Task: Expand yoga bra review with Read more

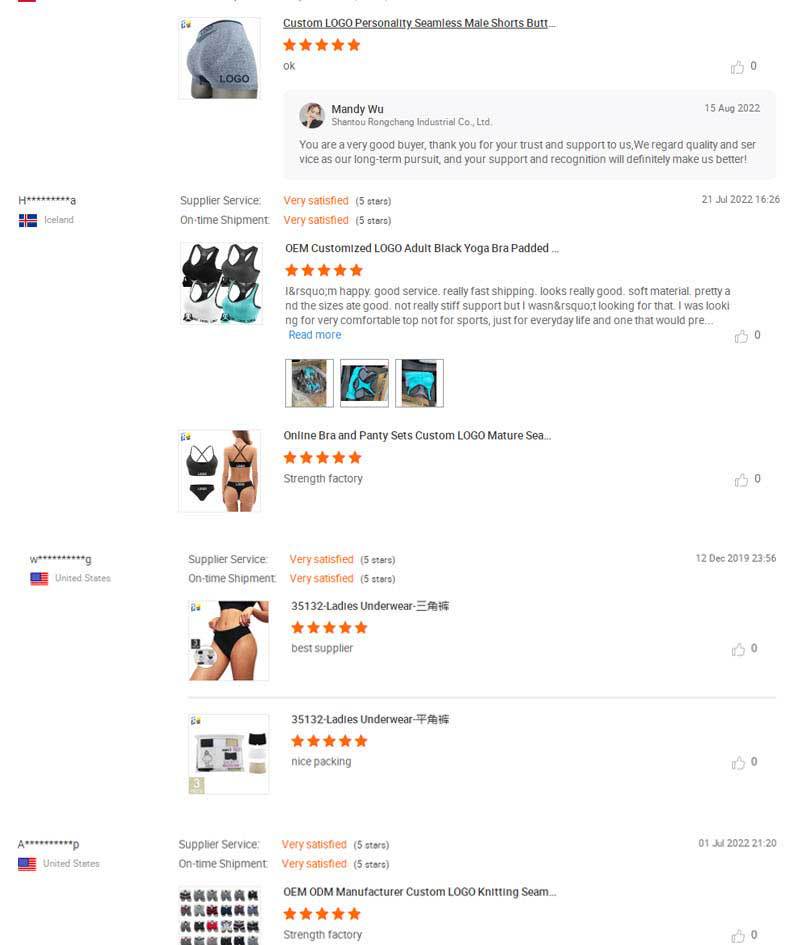Action: tap(315, 334)
